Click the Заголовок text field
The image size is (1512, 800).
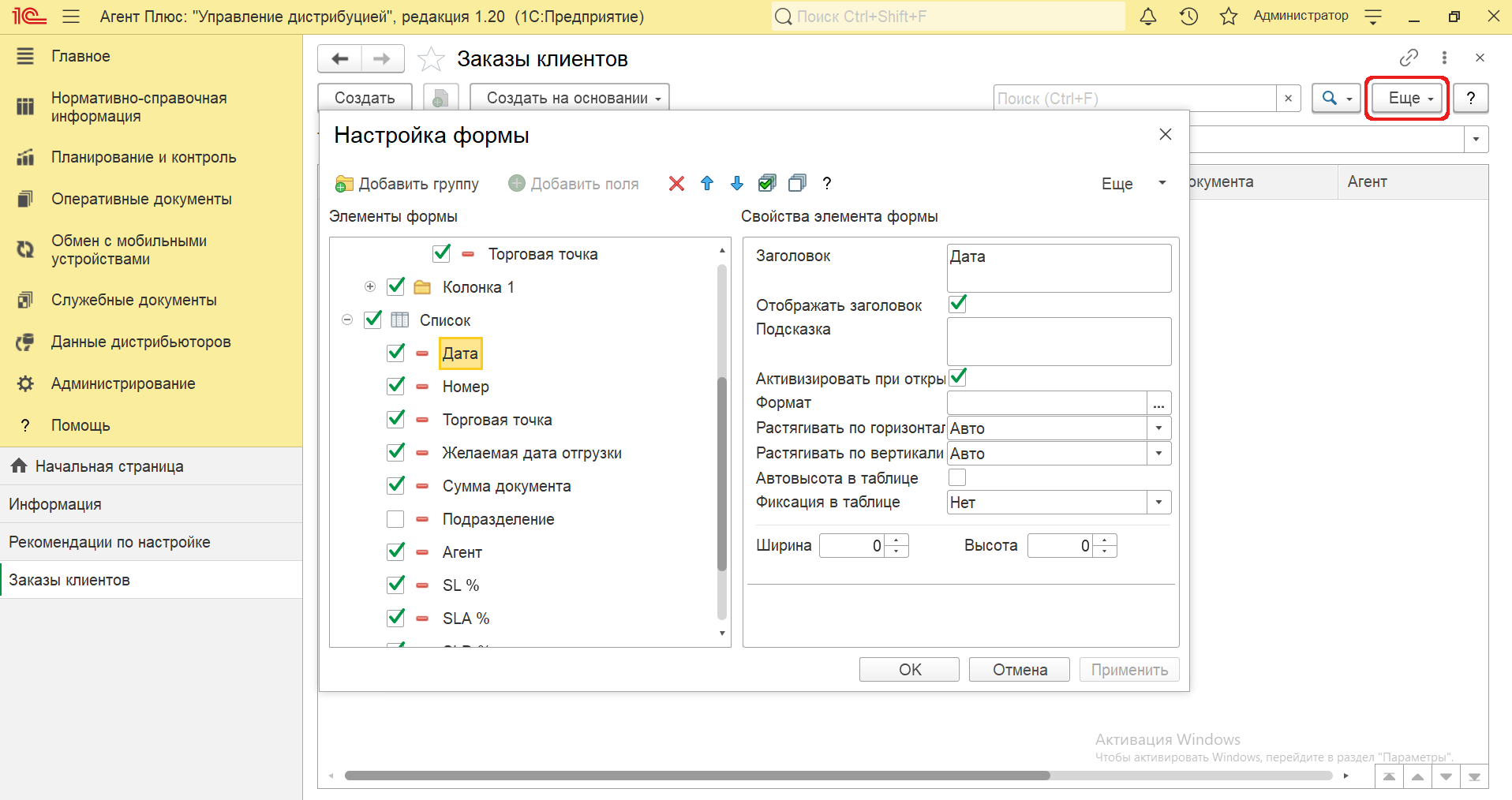1058,268
